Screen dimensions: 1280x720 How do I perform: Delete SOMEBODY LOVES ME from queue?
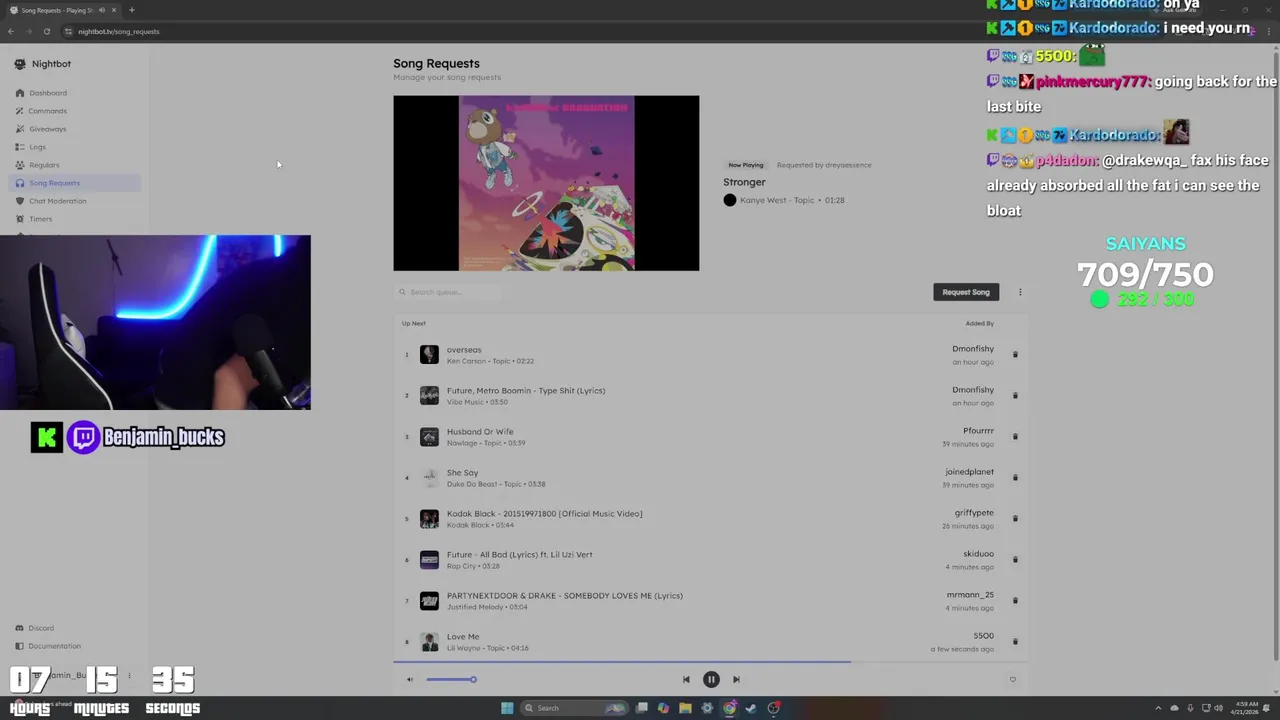[1015, 600]
